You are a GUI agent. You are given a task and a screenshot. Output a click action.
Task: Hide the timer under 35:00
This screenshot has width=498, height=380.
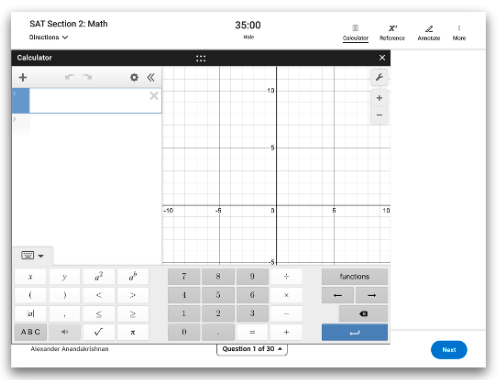tap(248, 37)
